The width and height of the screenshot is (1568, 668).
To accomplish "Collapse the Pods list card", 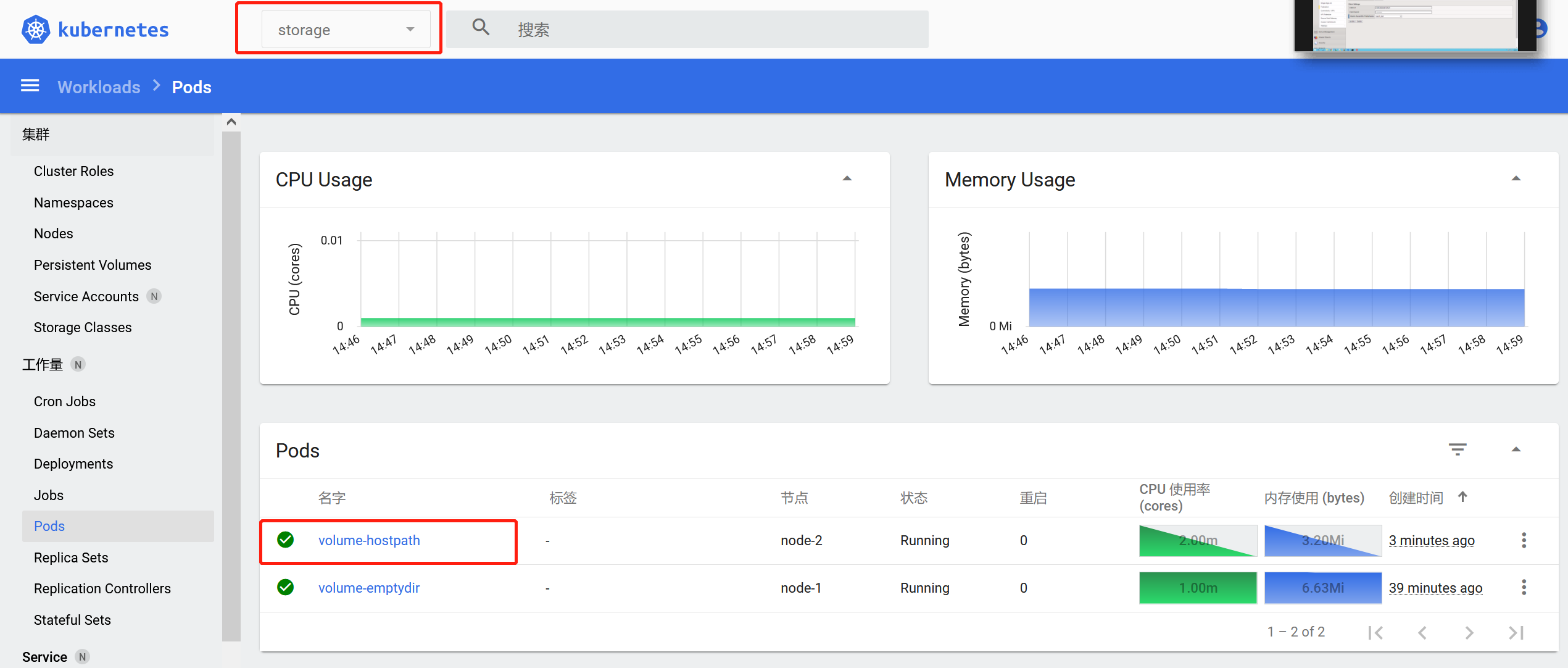I will coord(1516,450).
